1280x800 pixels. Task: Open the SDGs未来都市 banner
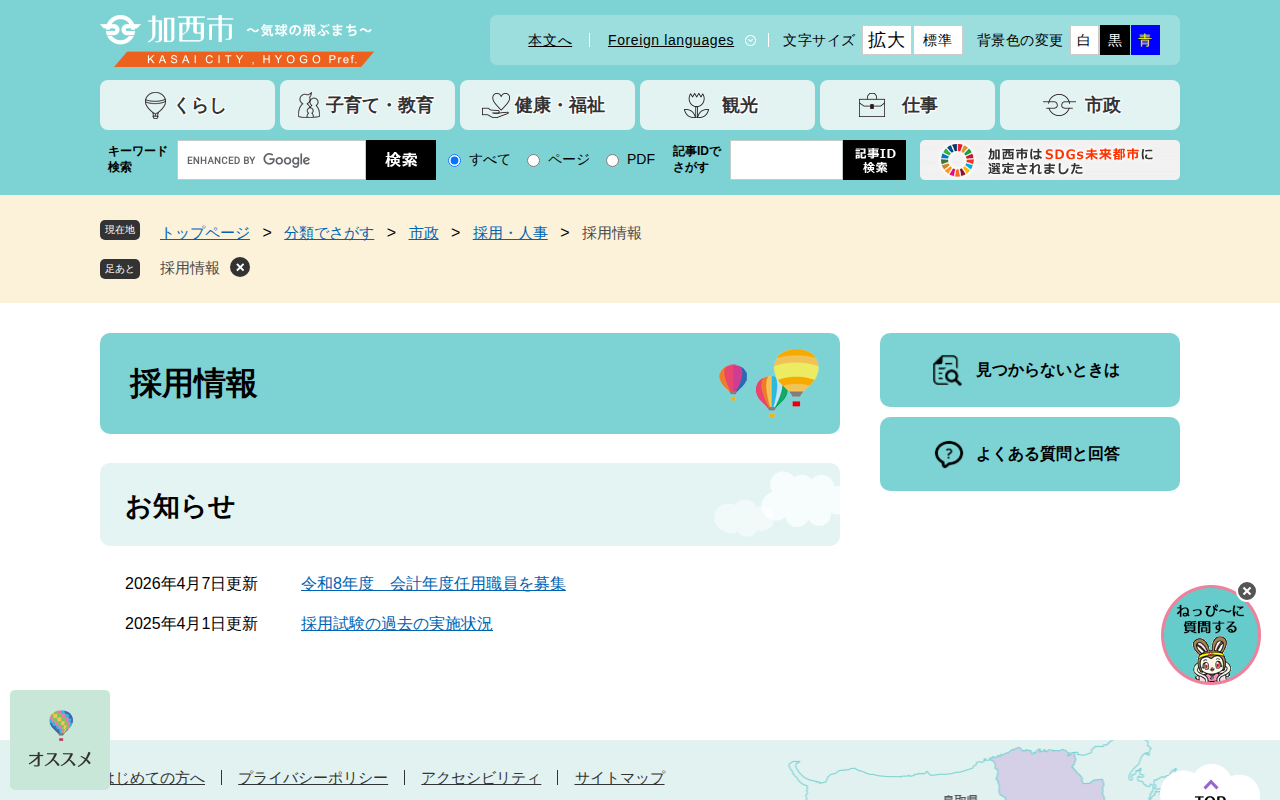(1050, 160)
